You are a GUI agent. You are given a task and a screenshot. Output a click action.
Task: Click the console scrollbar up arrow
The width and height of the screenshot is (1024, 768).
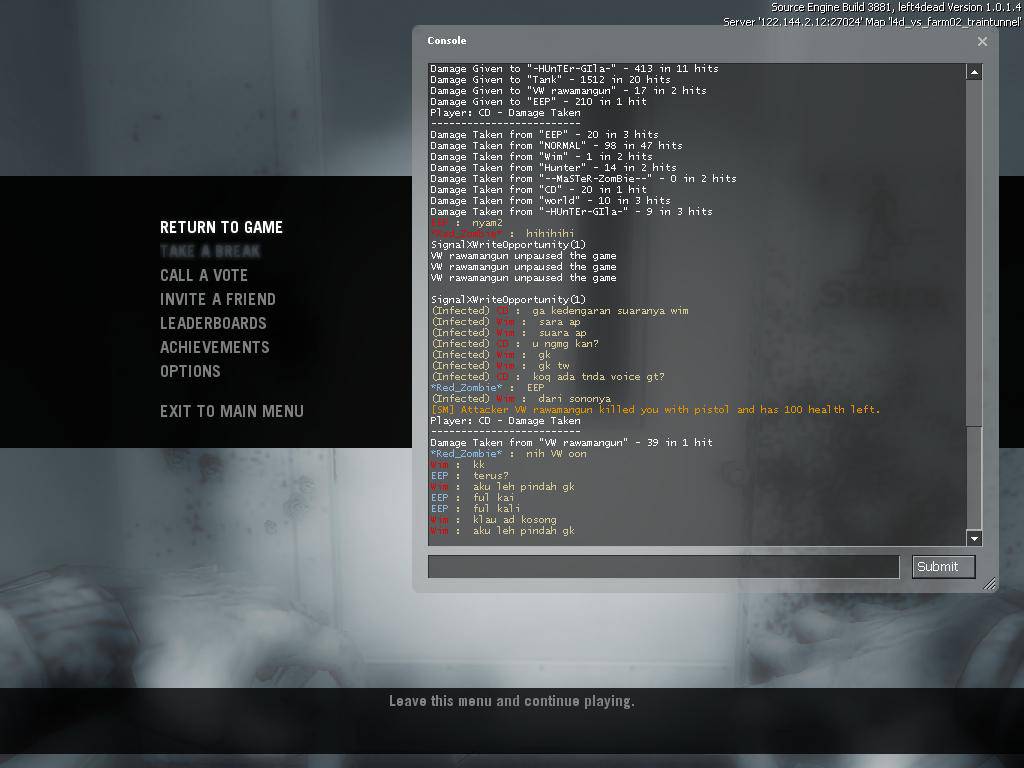(974, 72)
